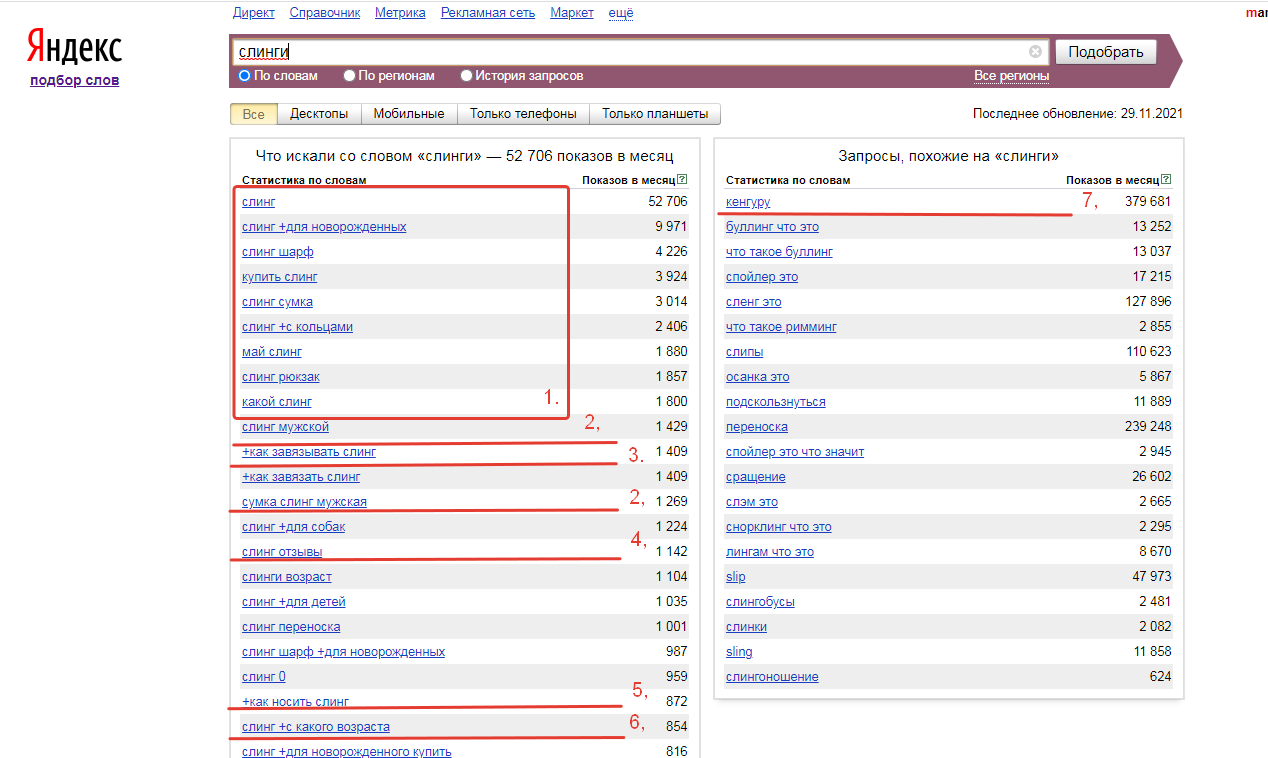Image resolution: width=1268 pixels, height=758 pixels.
Task: Open 'слипы' similar query link
Action: 745,352
